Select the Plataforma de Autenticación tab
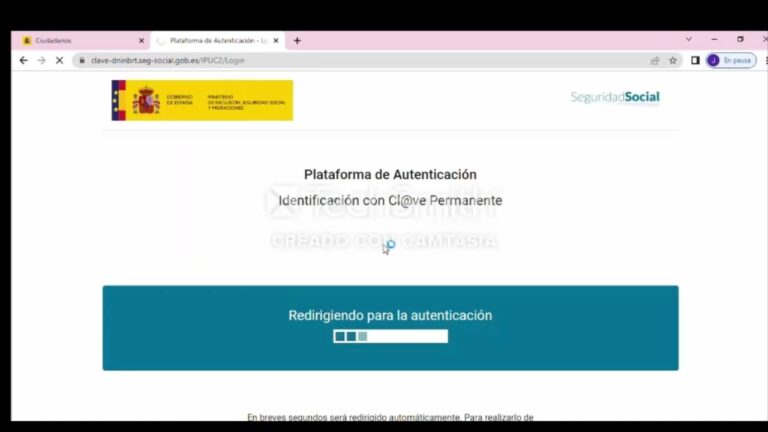Viewport: 768px width, 432px height. click(x=216, y=41)
